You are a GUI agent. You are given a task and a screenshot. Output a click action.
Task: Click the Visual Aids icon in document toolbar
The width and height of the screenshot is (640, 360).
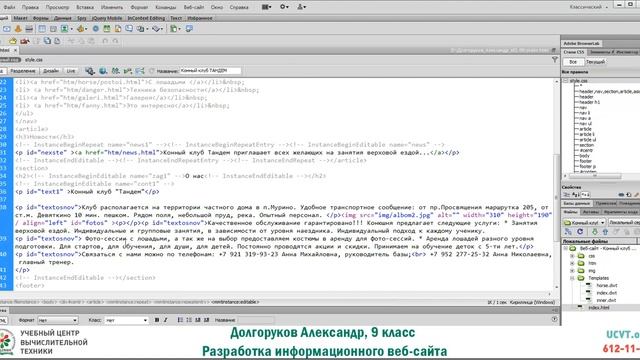(140, 71)
